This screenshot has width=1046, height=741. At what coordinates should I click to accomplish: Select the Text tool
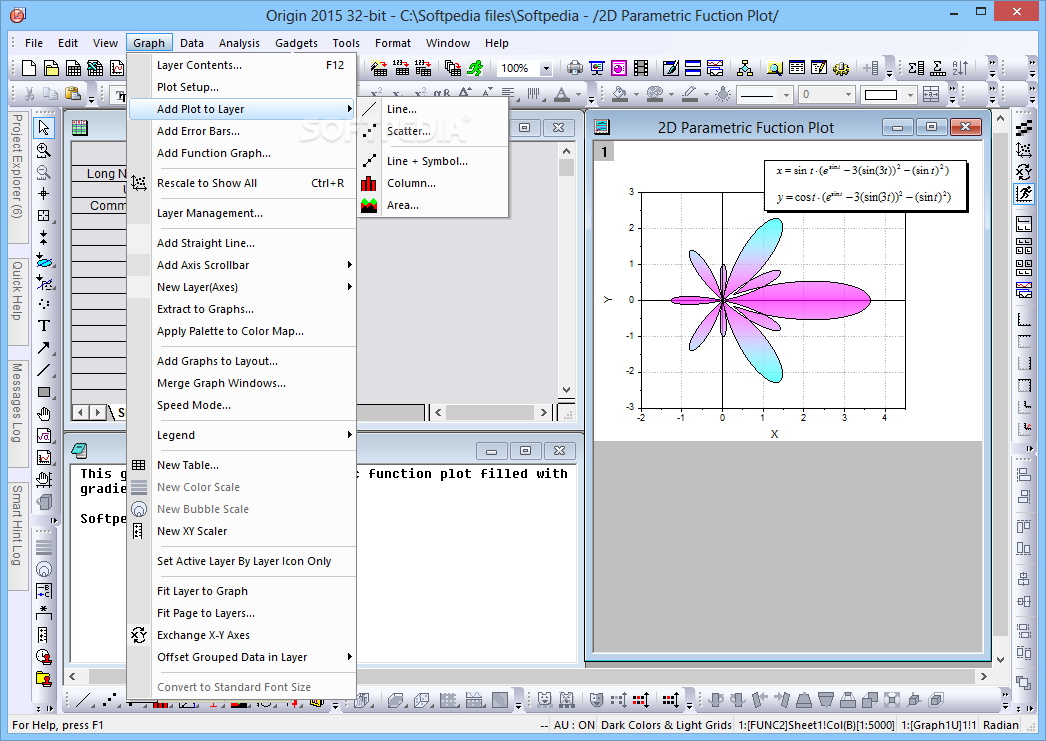tap(43, 325)
